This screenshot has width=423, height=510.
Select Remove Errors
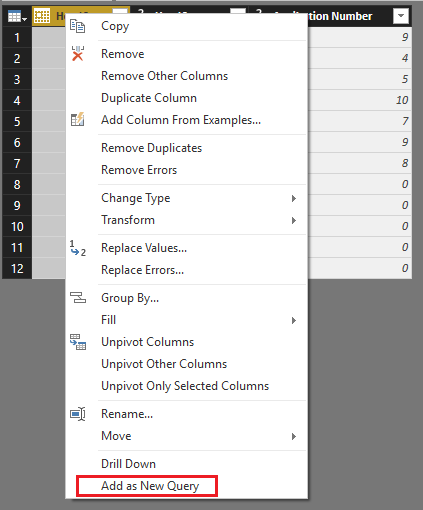pyautogui.click(x=139, y=170)
